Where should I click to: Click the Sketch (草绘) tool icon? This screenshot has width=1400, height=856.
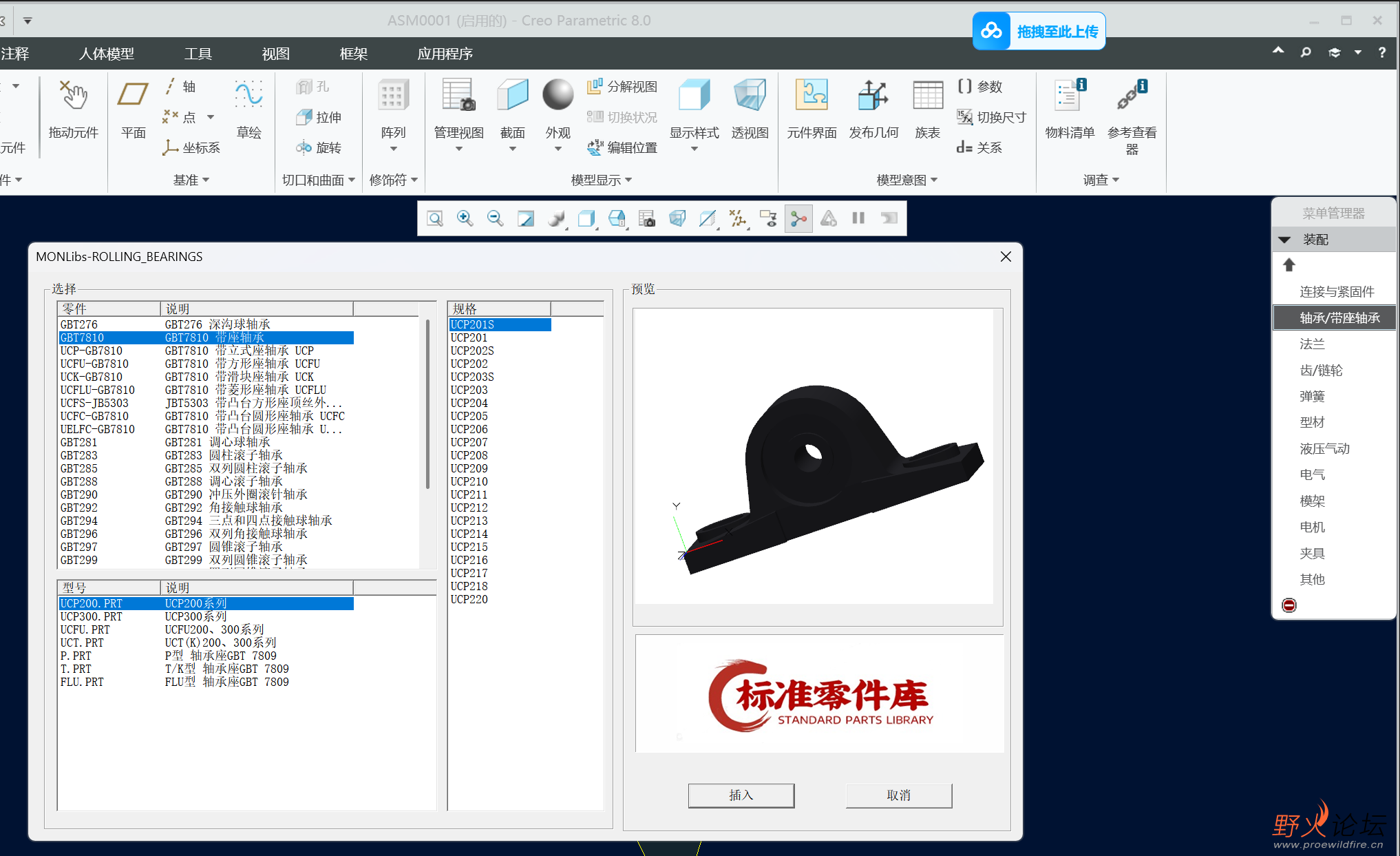pos(248,96)
